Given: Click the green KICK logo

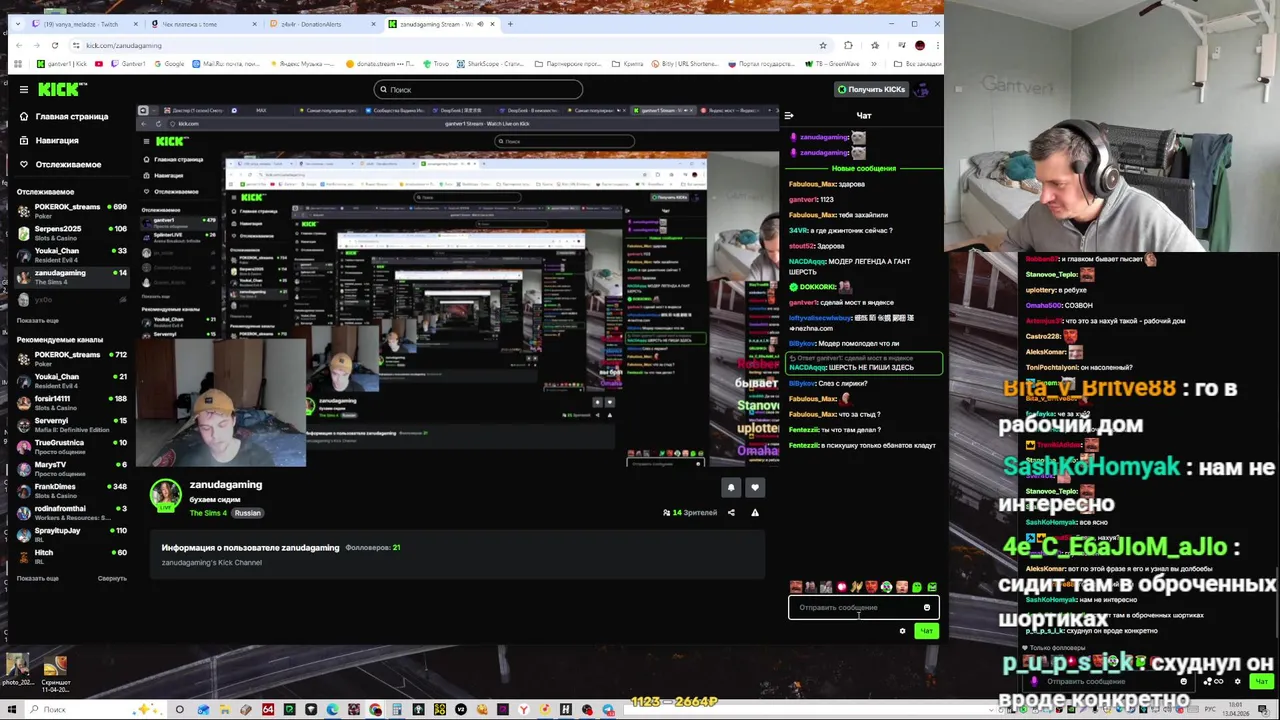Looking at the screenshot, I should coord(60,89).
